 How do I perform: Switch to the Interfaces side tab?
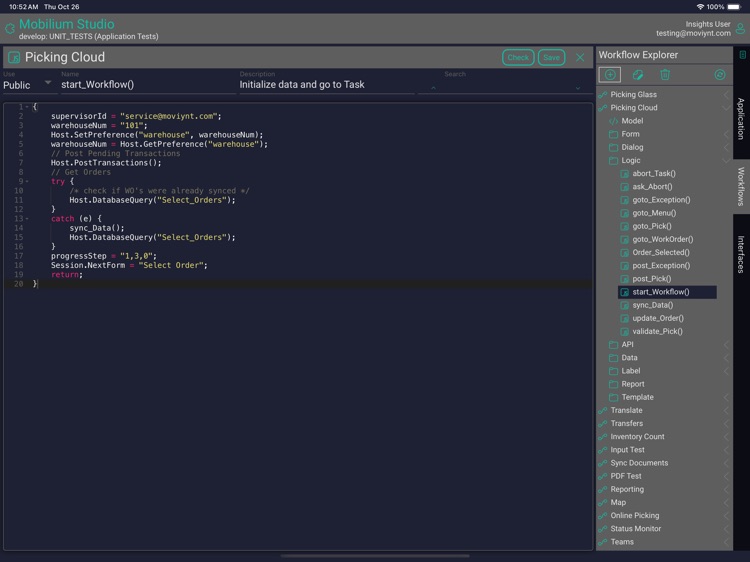pyautogui.click(x=741, y=254)
